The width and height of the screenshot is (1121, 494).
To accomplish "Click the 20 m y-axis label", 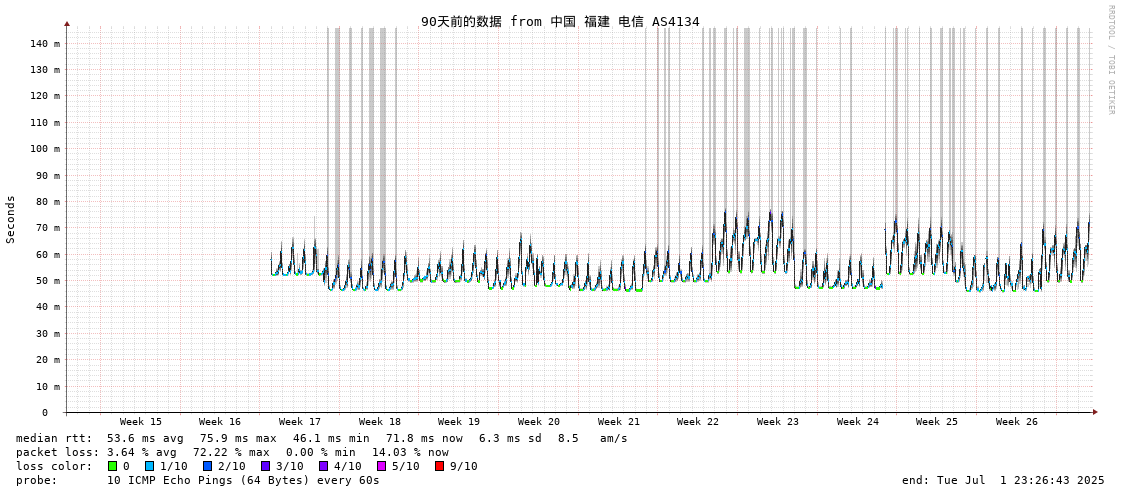I will point(48,360).
